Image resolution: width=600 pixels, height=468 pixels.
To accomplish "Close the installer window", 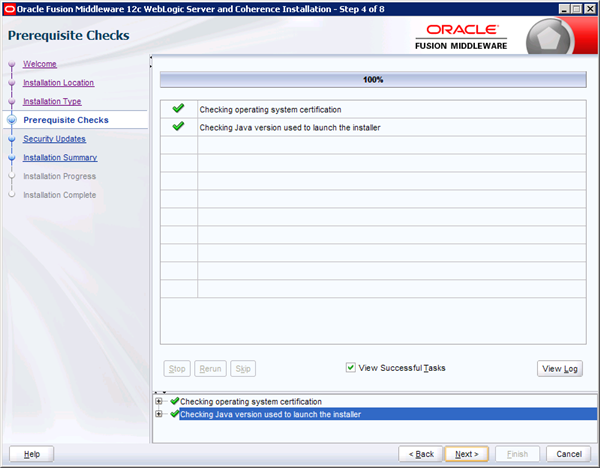I will 590,9.
